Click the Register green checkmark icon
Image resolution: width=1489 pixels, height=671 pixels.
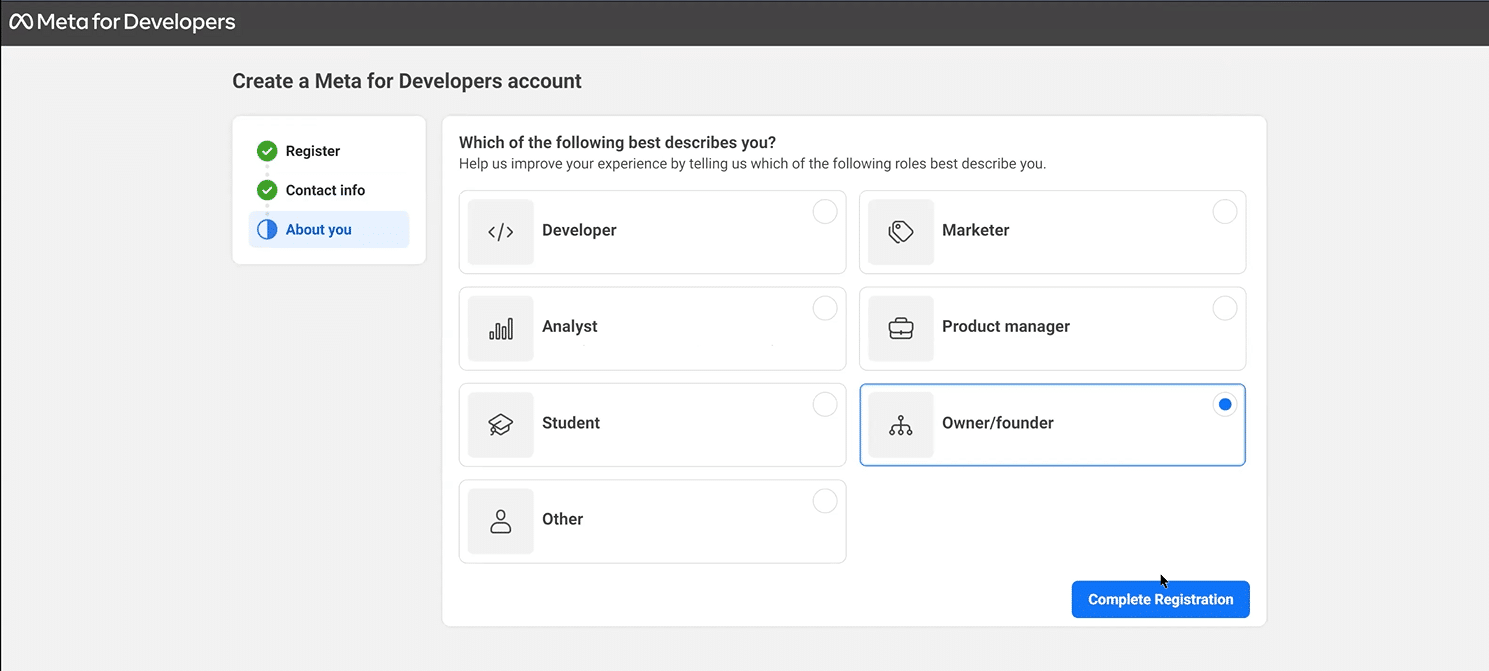267,151
